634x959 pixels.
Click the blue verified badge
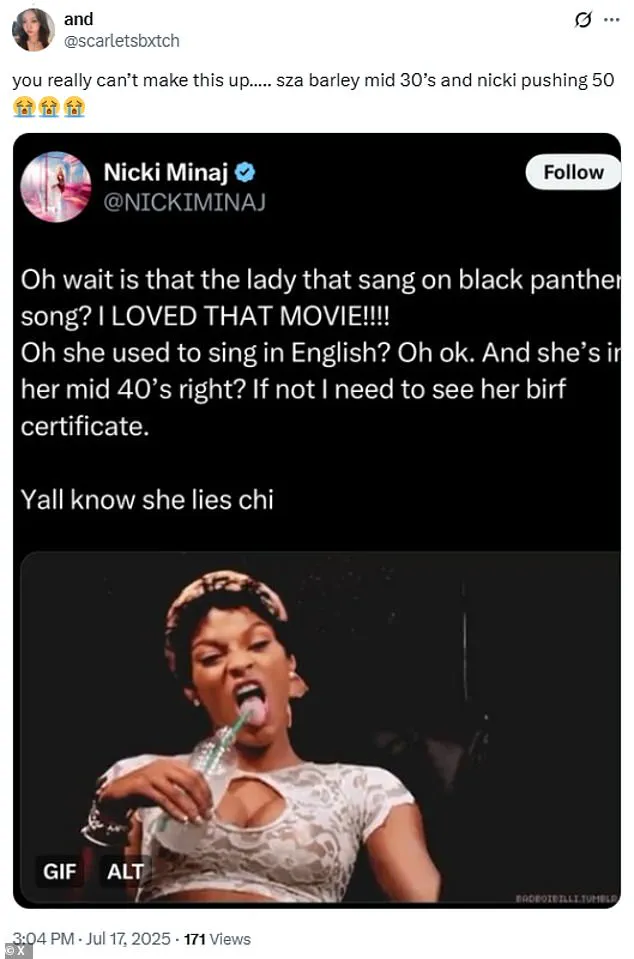[x=245, y=173]
